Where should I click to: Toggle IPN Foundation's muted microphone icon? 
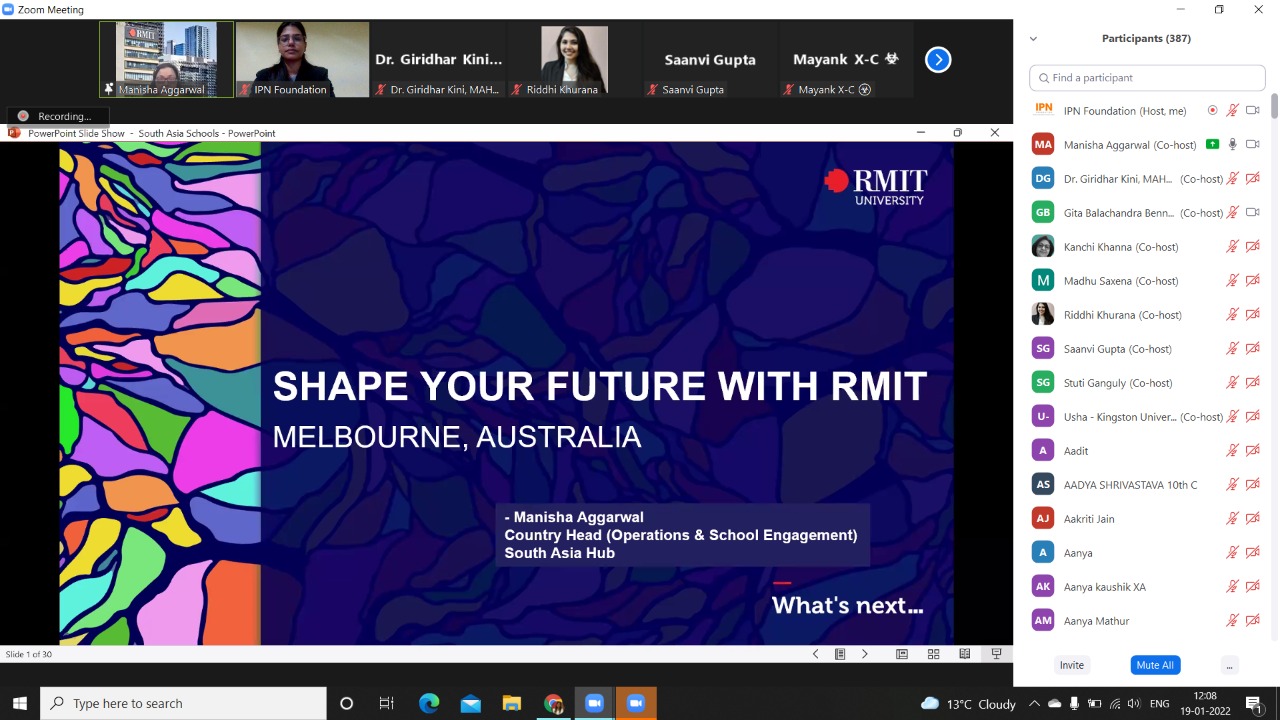click(x=1232, y=110)
